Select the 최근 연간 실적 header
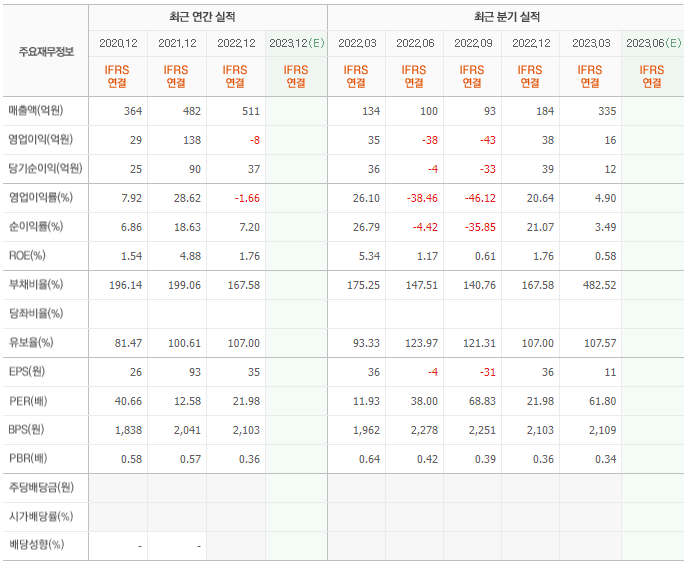 [202, 17]
